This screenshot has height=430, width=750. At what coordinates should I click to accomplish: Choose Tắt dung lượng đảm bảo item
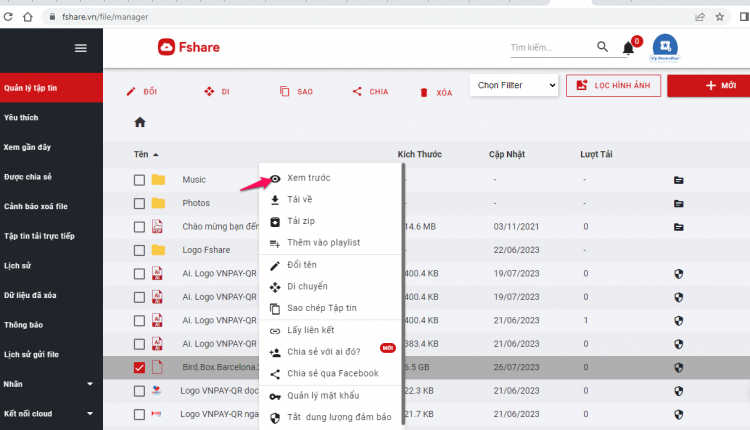point(331,417)
